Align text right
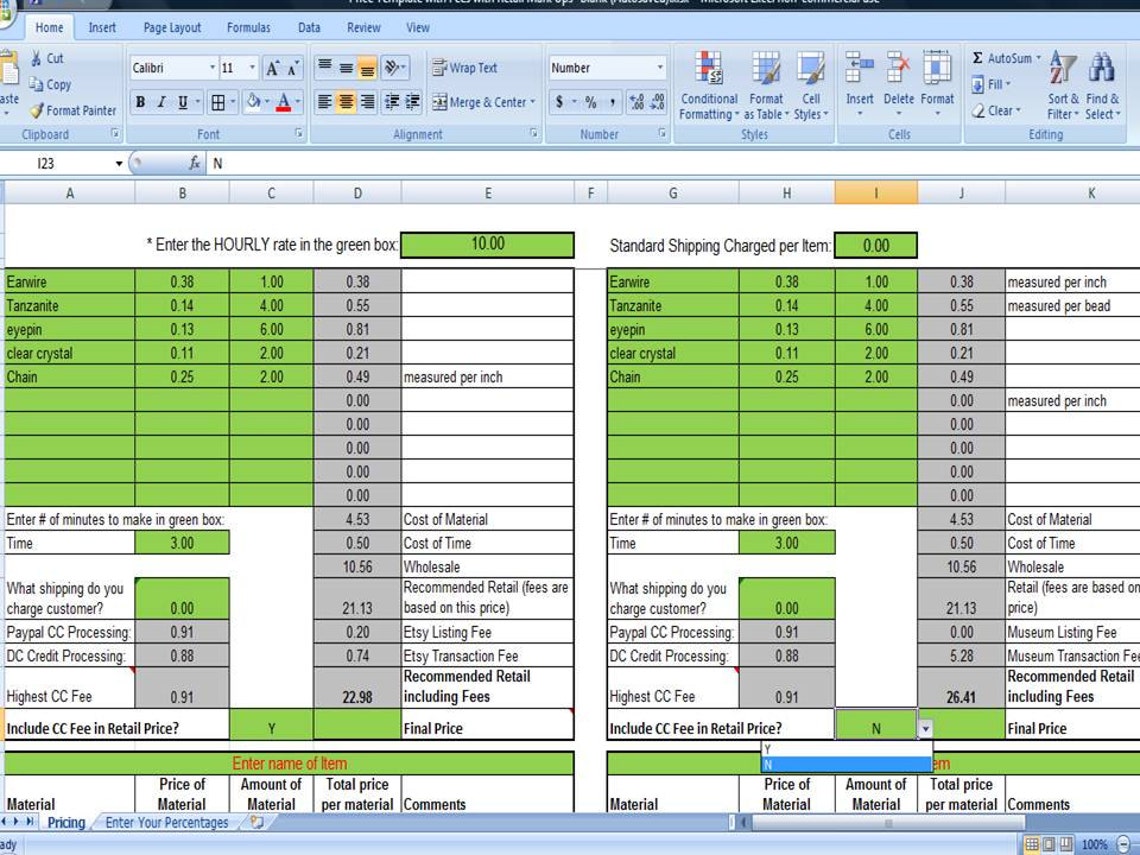The height and width of the screenshot is (855, 1140). click(x=367, y=102)
